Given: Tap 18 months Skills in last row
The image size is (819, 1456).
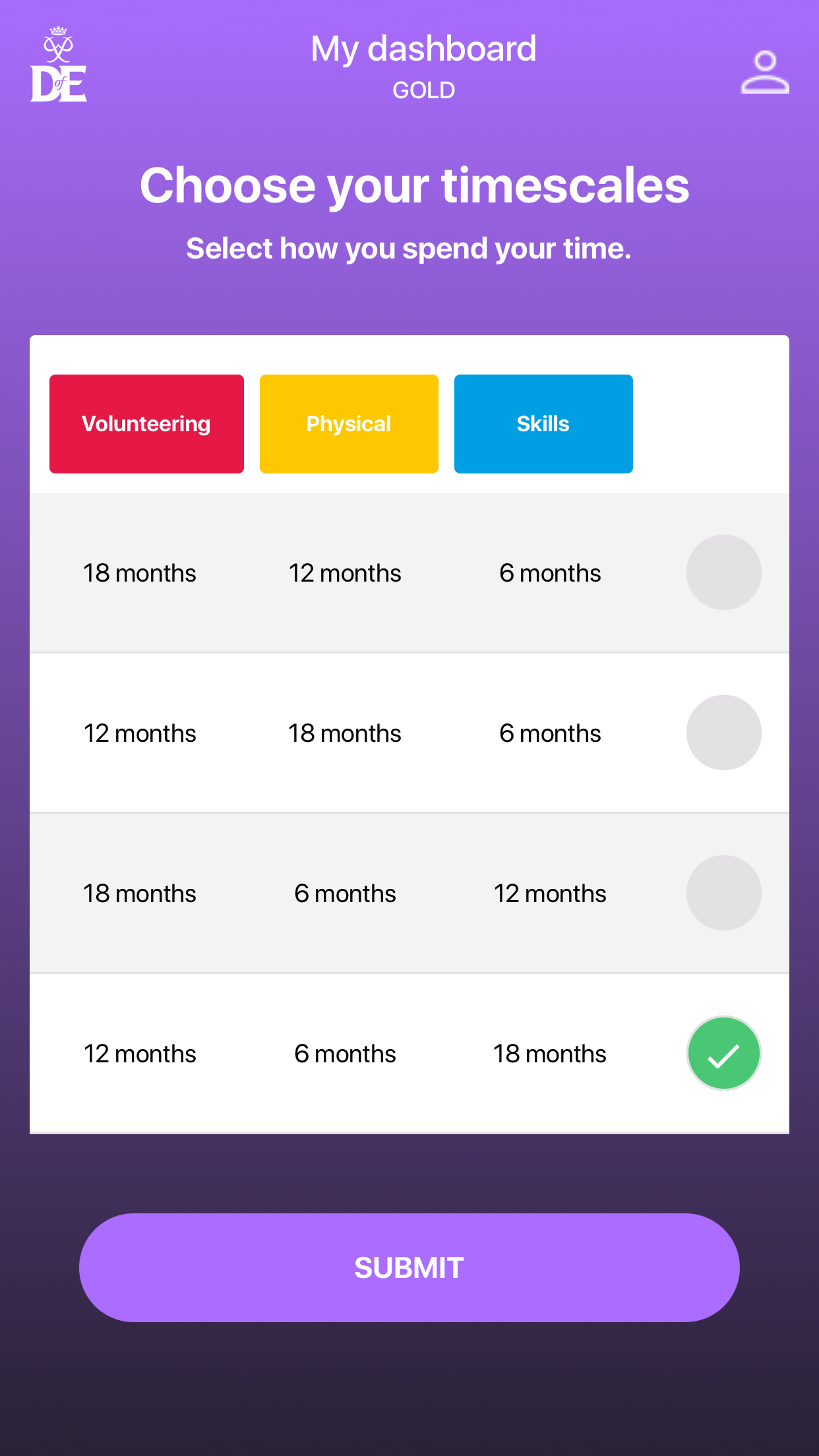Looking at the screenshot, I should click(550, 1054).
